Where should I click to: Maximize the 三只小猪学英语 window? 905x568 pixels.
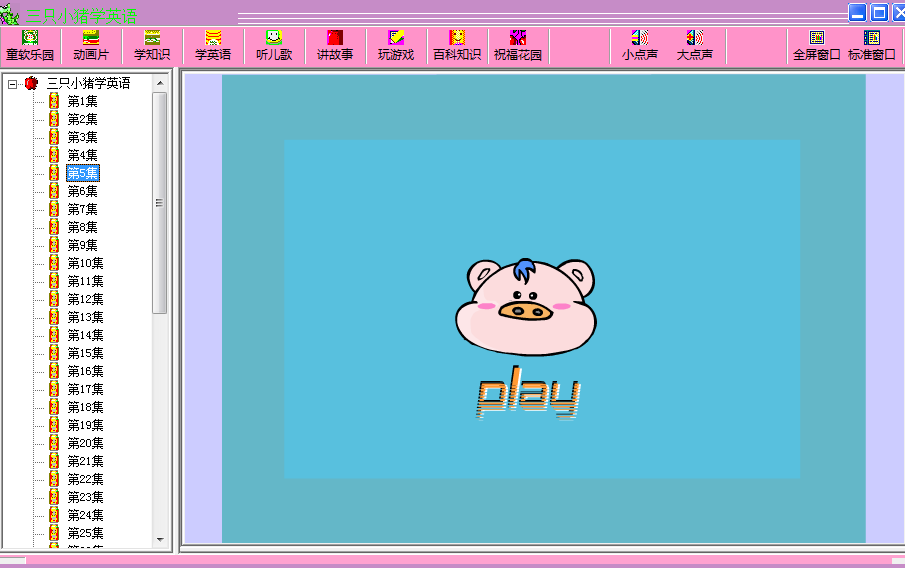tap(879, 13)
